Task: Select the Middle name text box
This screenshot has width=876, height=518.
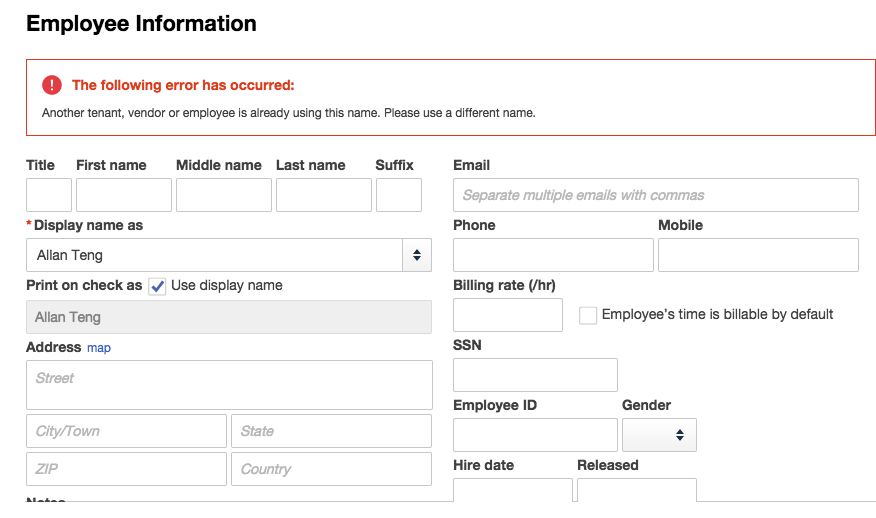Action: coord(224,195)
